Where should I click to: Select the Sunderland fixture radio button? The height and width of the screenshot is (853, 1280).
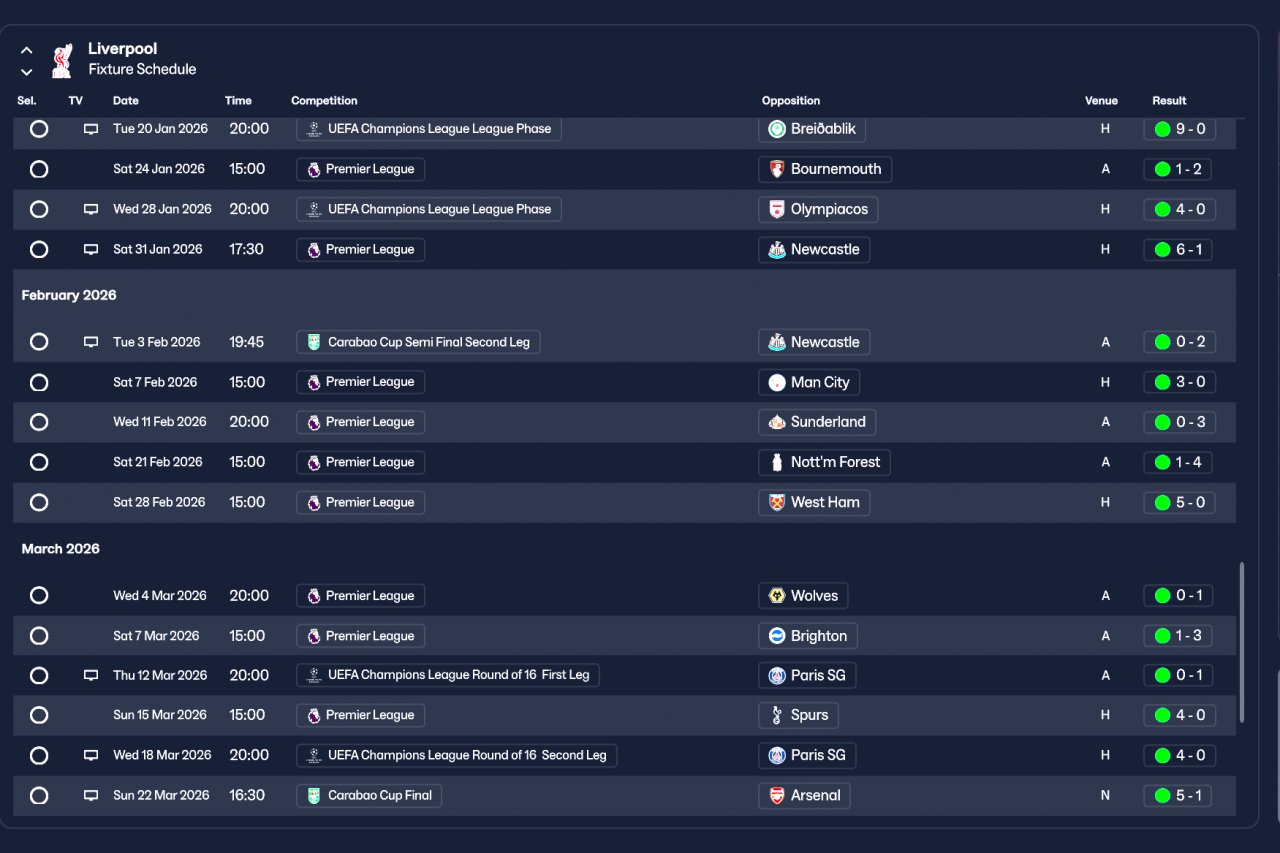click(x=39, y=422)
